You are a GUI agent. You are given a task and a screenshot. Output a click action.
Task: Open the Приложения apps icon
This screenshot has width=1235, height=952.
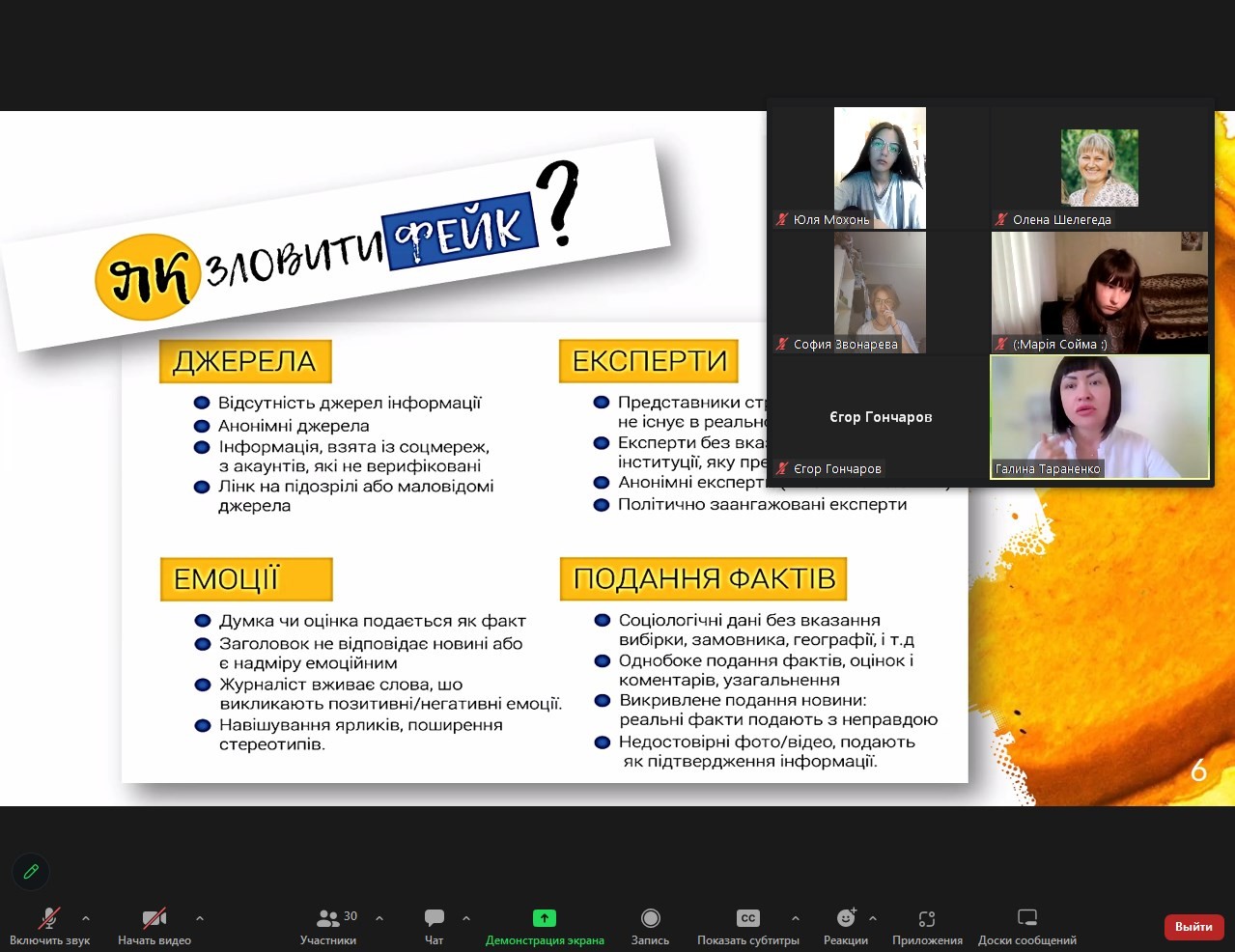[927, 918]
